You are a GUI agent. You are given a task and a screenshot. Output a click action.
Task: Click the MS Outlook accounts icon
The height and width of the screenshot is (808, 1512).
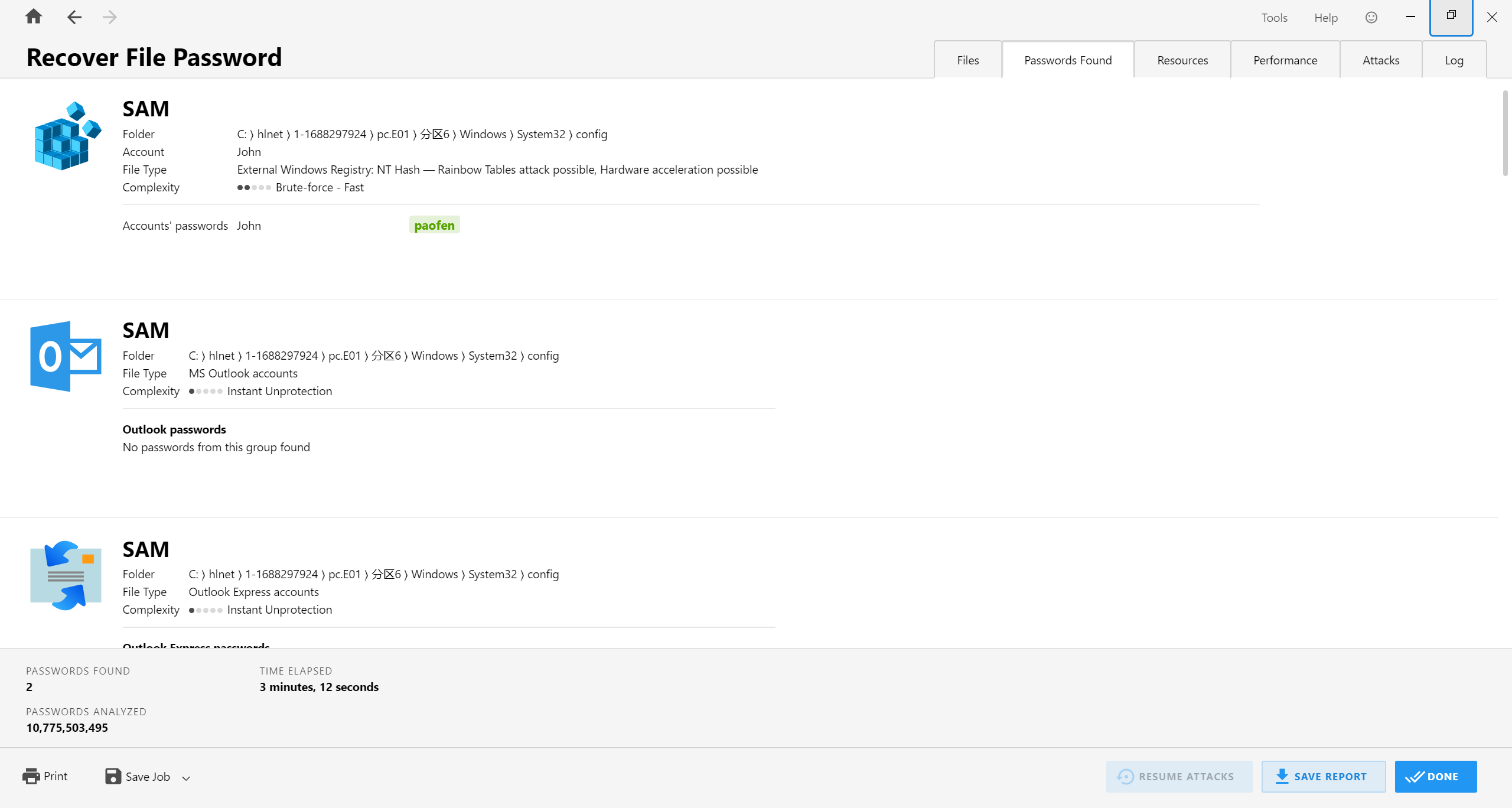click(66, 356)
